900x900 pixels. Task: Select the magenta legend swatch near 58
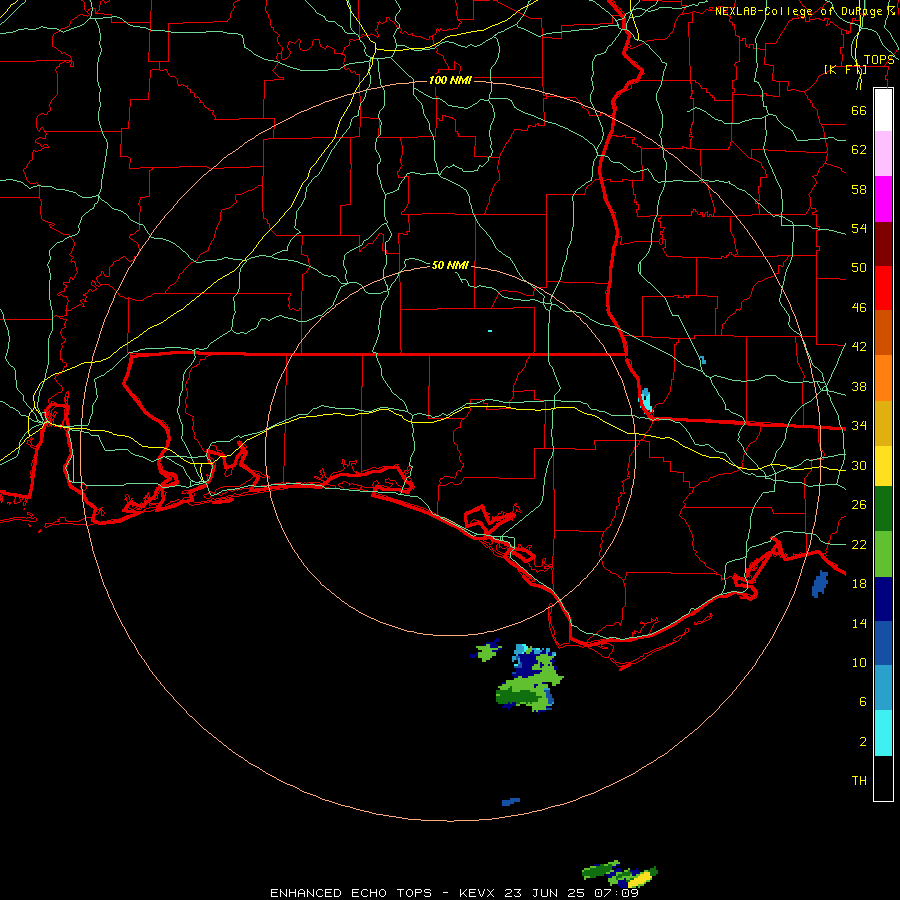click(883, 199)
